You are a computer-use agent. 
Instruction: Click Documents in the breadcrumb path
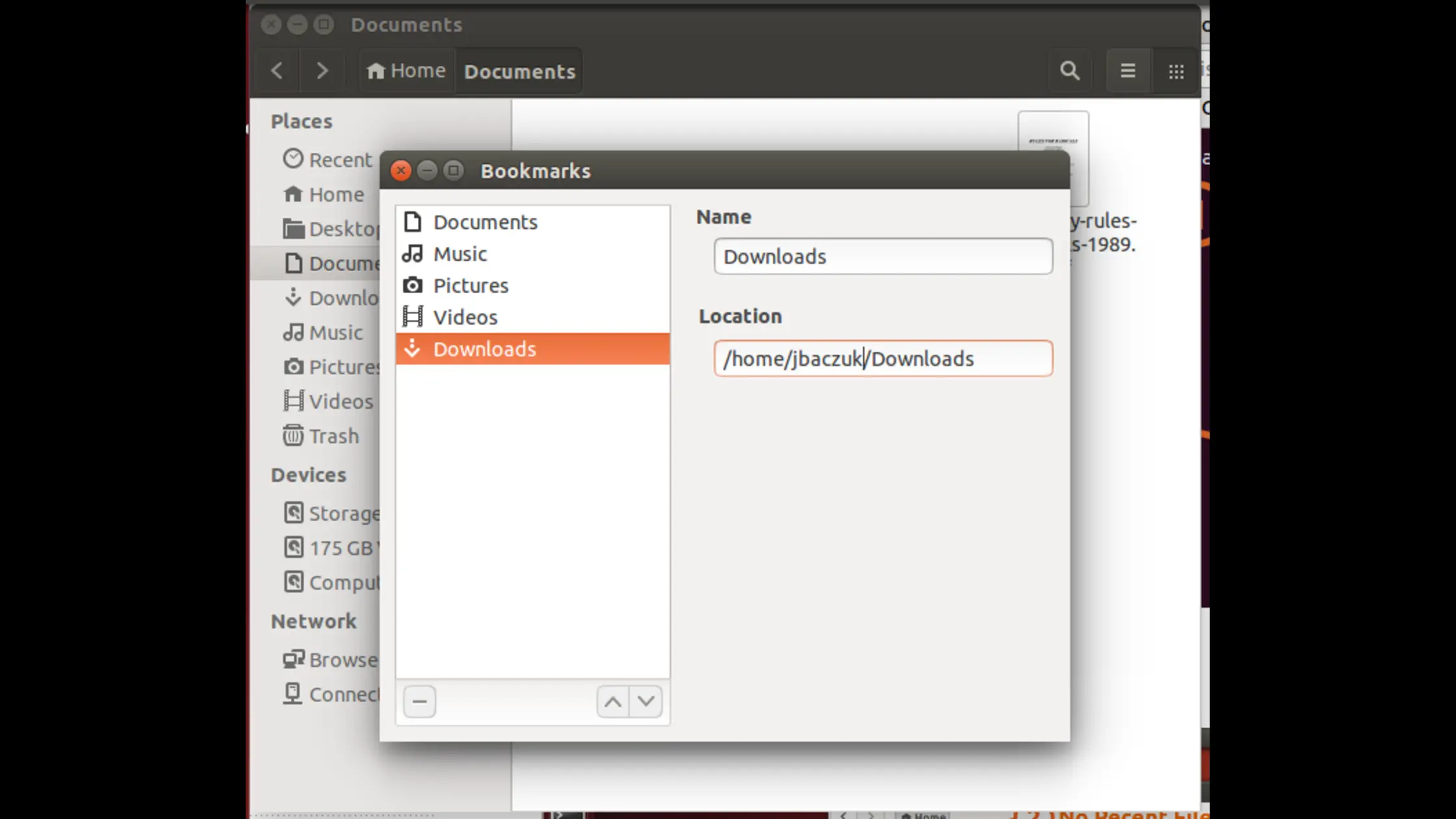(x=518, y=71)
